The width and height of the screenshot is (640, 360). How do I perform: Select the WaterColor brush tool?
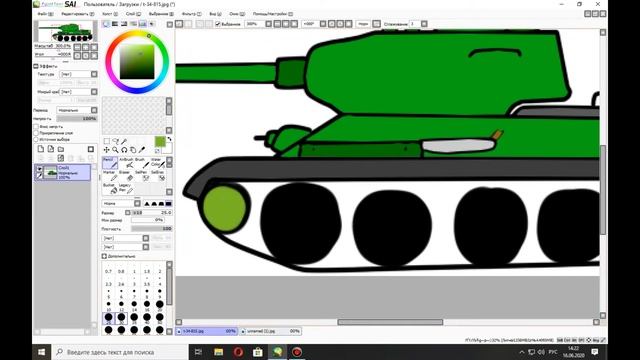pyautogui.click(x=158, y=163)
